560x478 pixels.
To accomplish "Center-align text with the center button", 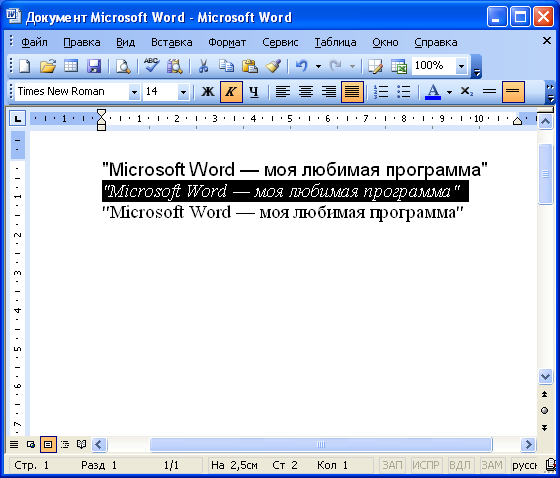I will coord(306,92).
